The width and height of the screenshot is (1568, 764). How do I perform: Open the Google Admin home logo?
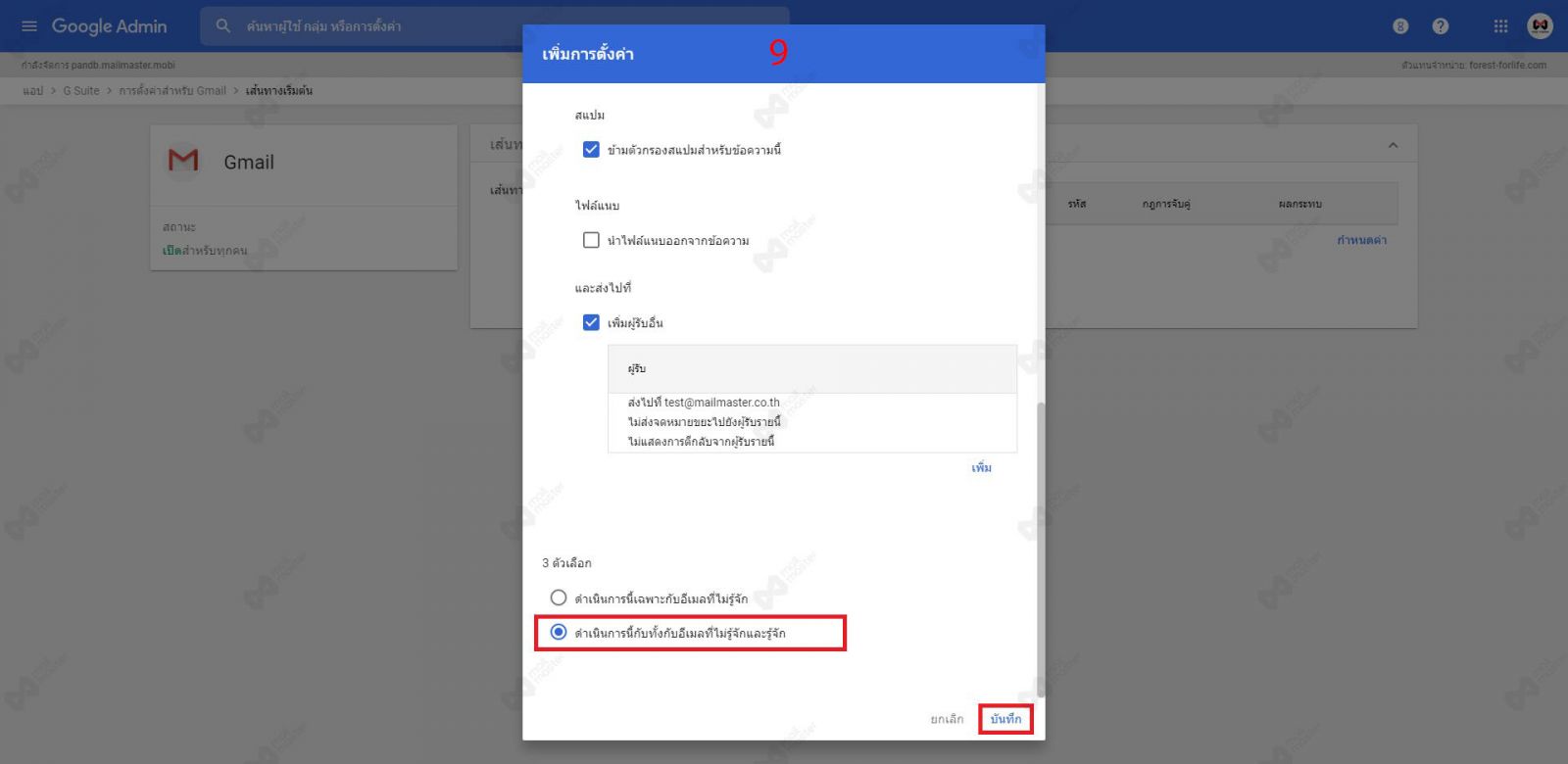[109, 26]
